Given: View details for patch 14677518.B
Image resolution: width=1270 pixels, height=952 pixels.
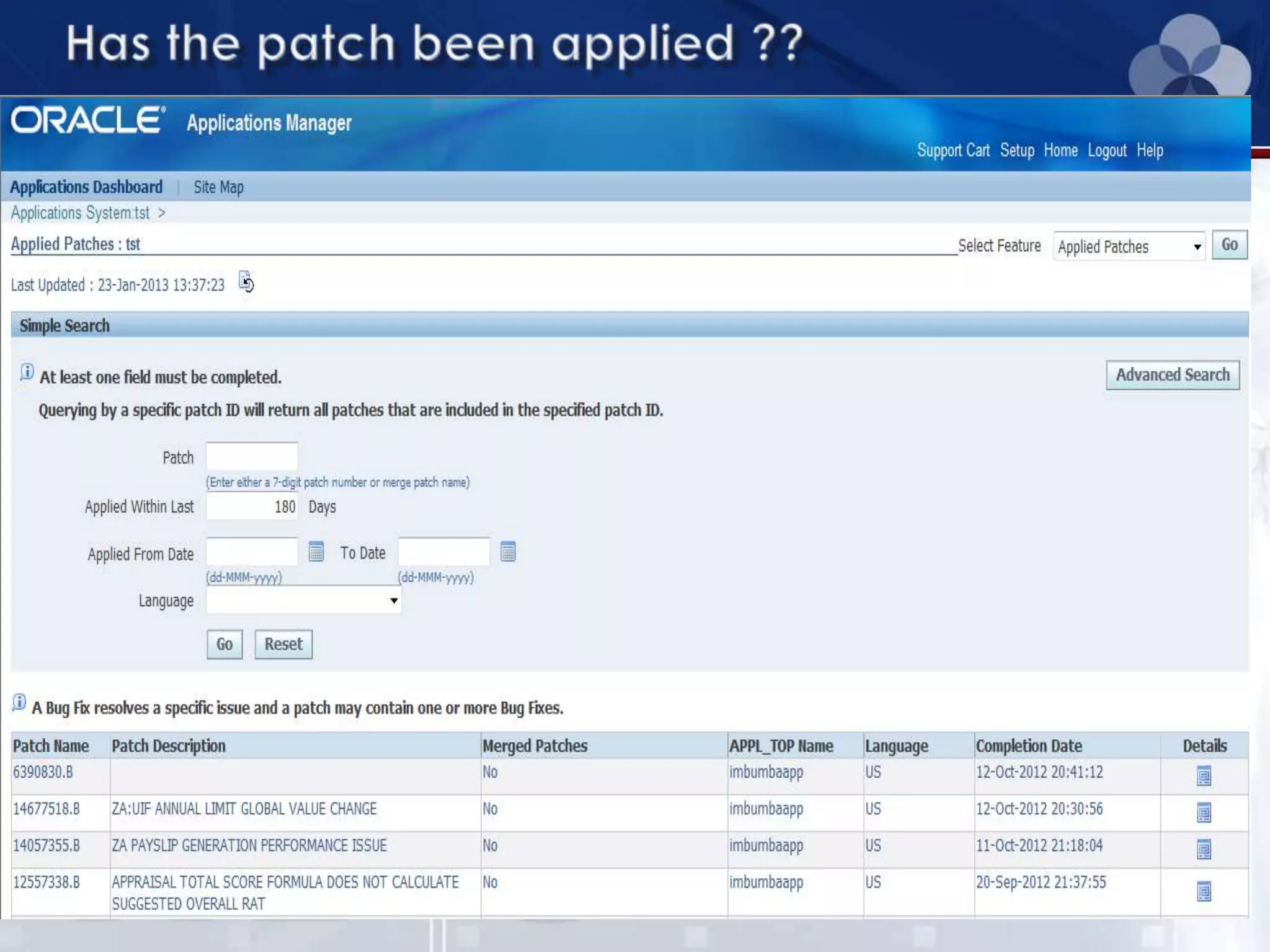Looking at the screenshot, I should [x=1203, y=812].
